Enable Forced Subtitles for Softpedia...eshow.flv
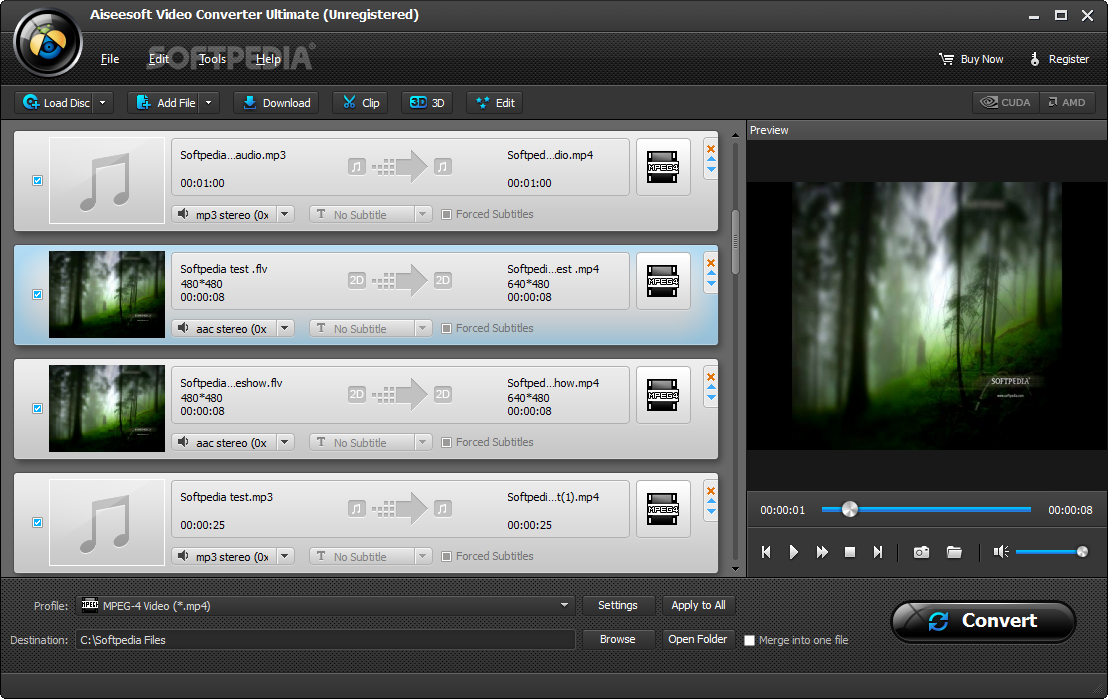Viewport: 1108px width, 699px height. [x=447, y=442]
